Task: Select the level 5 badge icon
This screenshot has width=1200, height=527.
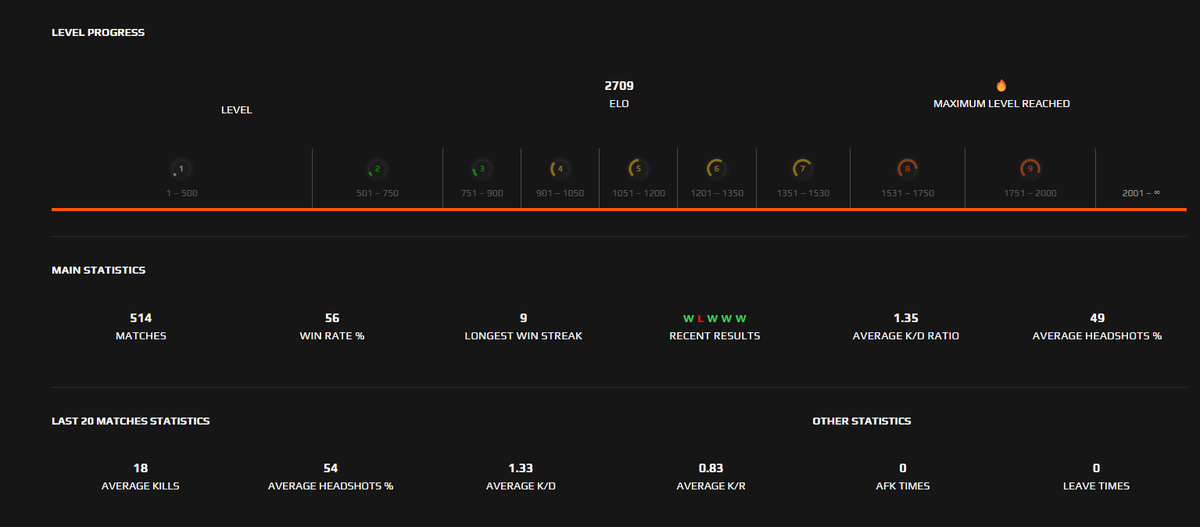Action: click(x=638, y=169)
